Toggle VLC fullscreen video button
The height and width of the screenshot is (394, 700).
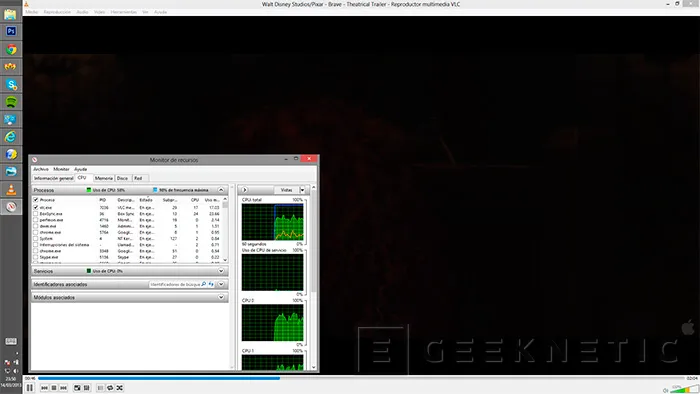tap(77, 388)
